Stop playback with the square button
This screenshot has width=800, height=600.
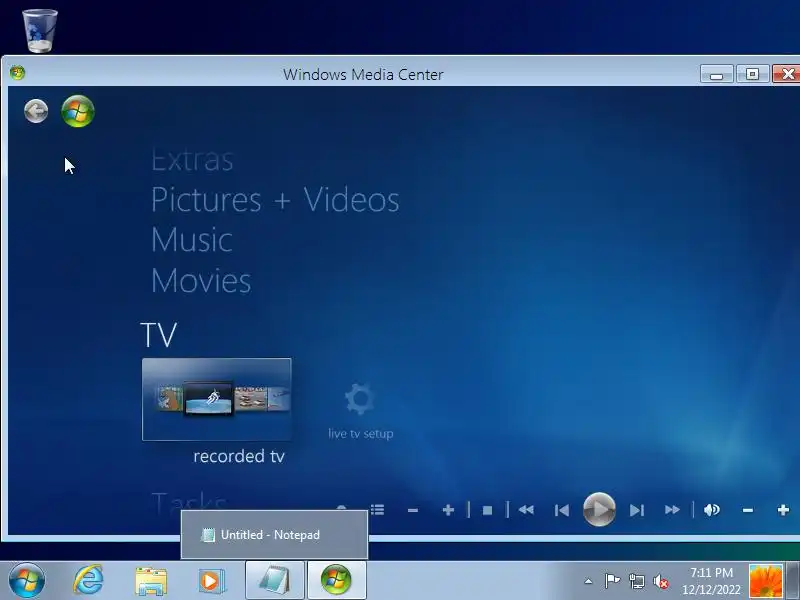(x=487, y=510)
